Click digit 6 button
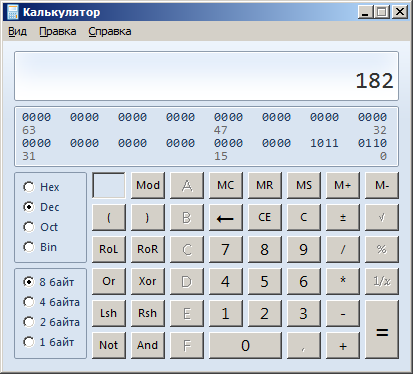The width and height of the screenshot is (413, 374). (304, 281)
